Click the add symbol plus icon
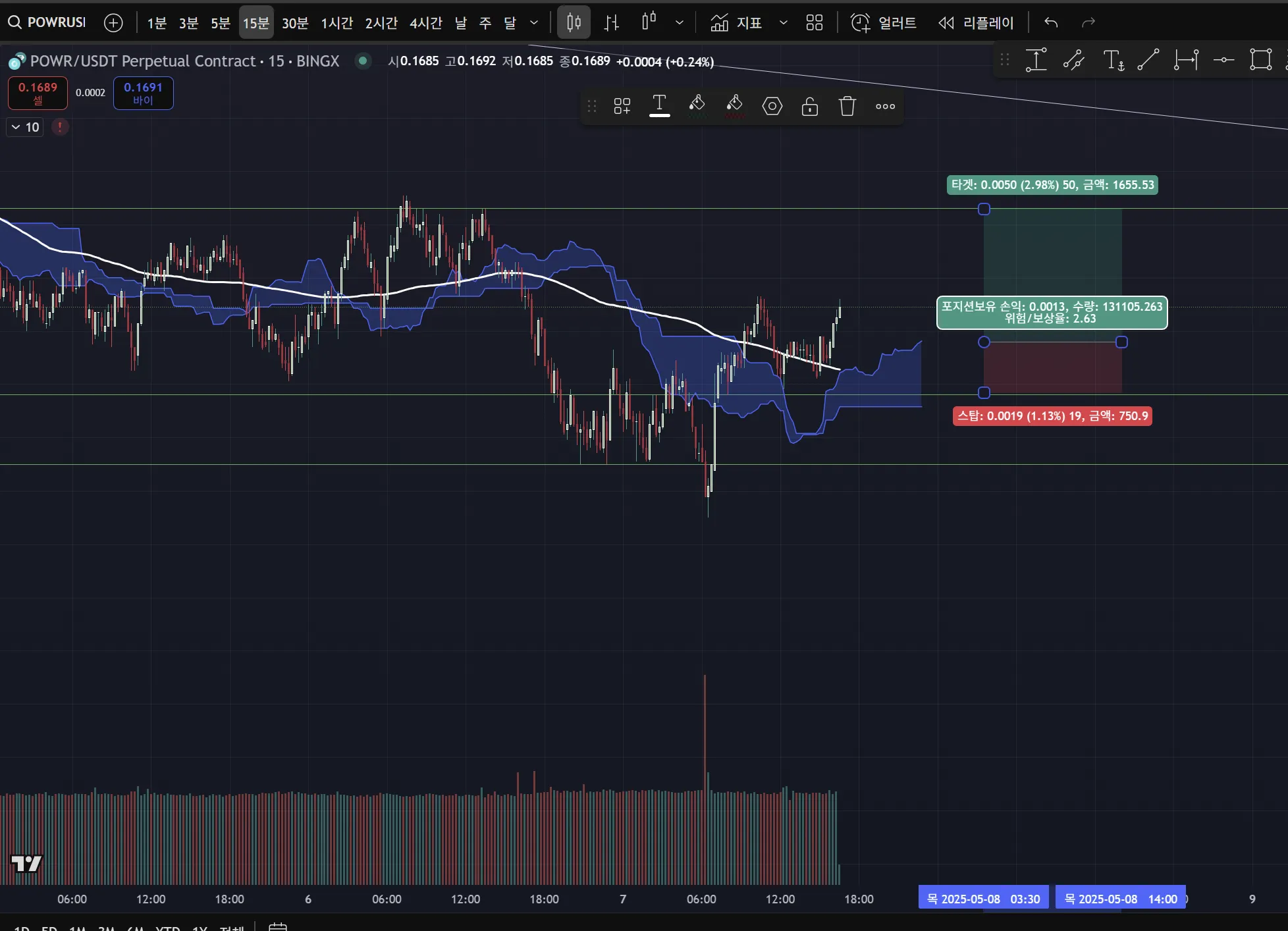This screenshot has height=931, width=1288. pyautogui.click(x=113, y=23)
